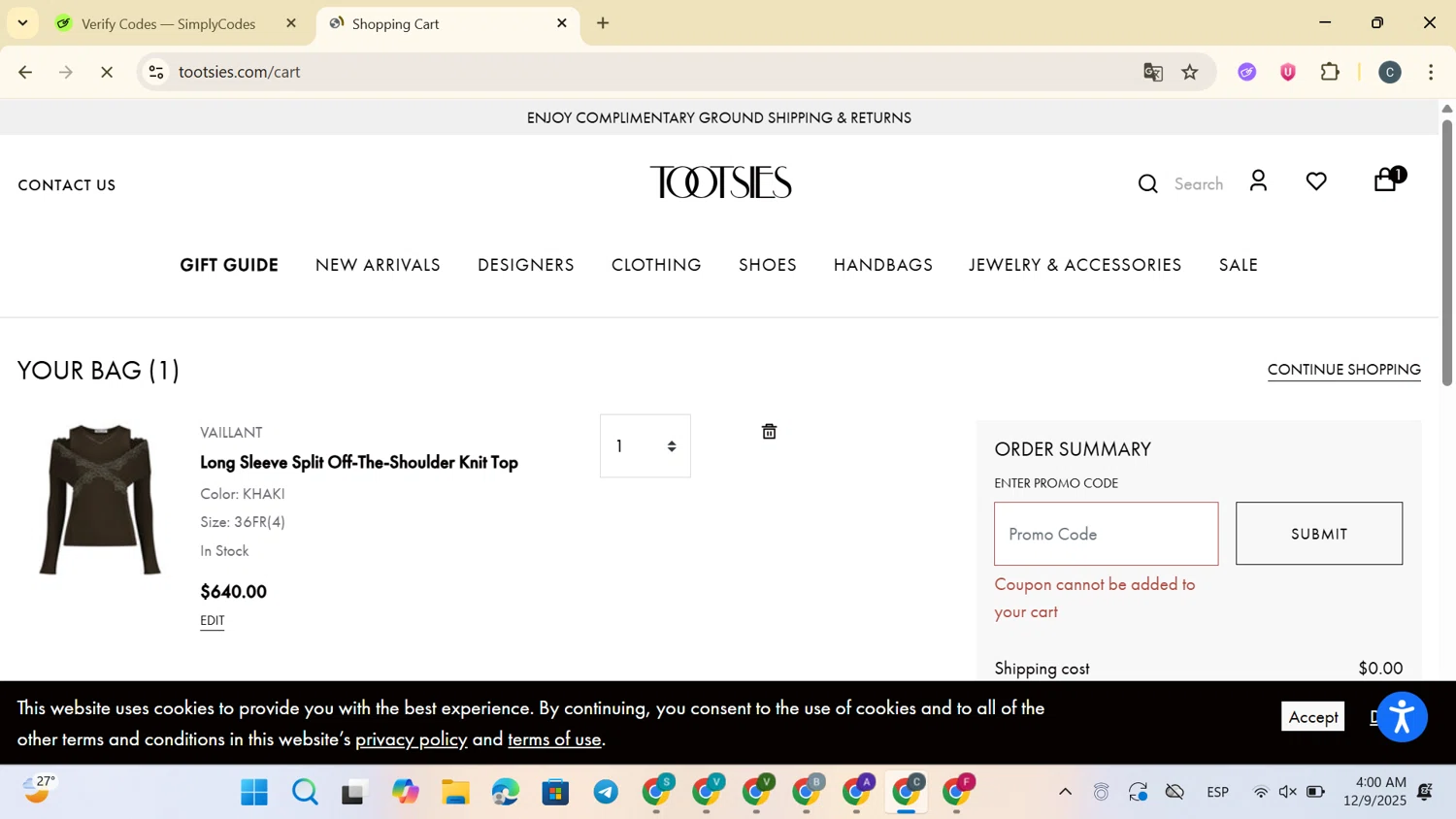This screenshot has height=819, width=1456.
Task: Open the product title Long Sleeve Split Knit Top
Action: pos(359,463)
